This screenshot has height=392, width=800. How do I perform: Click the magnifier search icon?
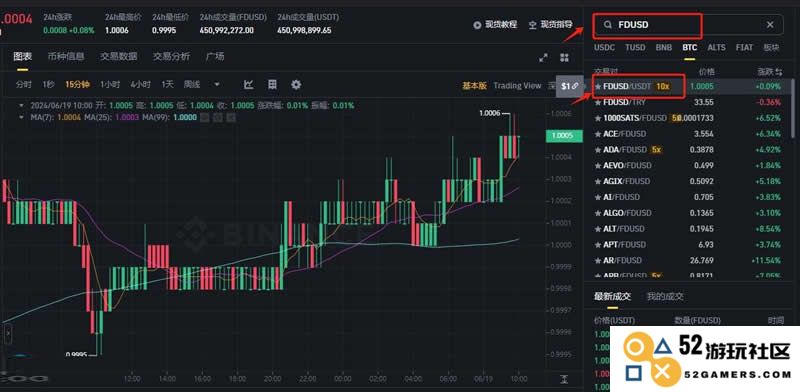pyautogui.click(x=608, y=24)
